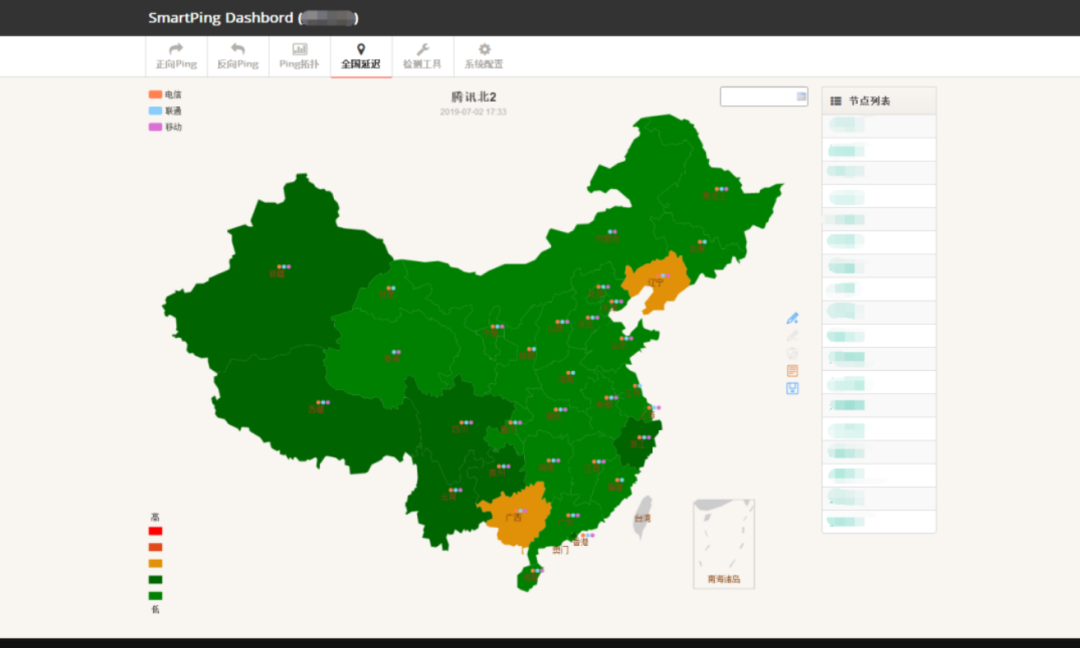Open the 系统配置 tab
This screenshot has width=1080, height=648.
coord(484,56)
